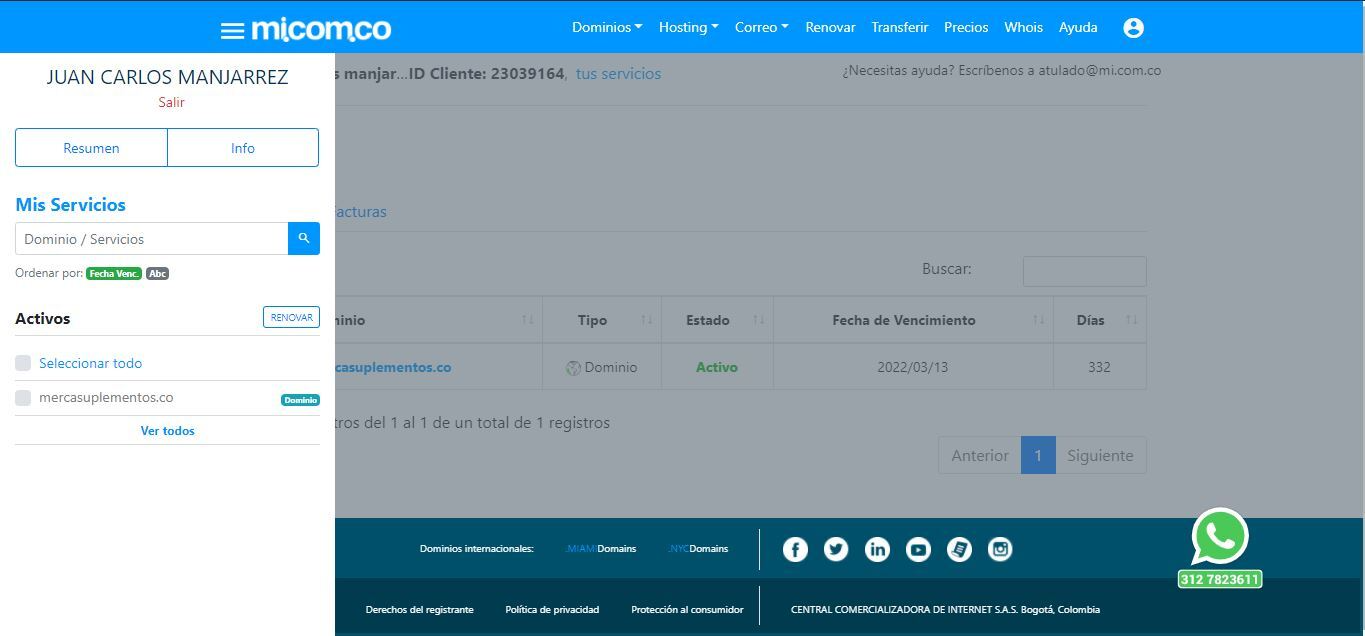Visit the Facebook page icon
This screenshot has height=636, width=1365.
coord(795,549)
